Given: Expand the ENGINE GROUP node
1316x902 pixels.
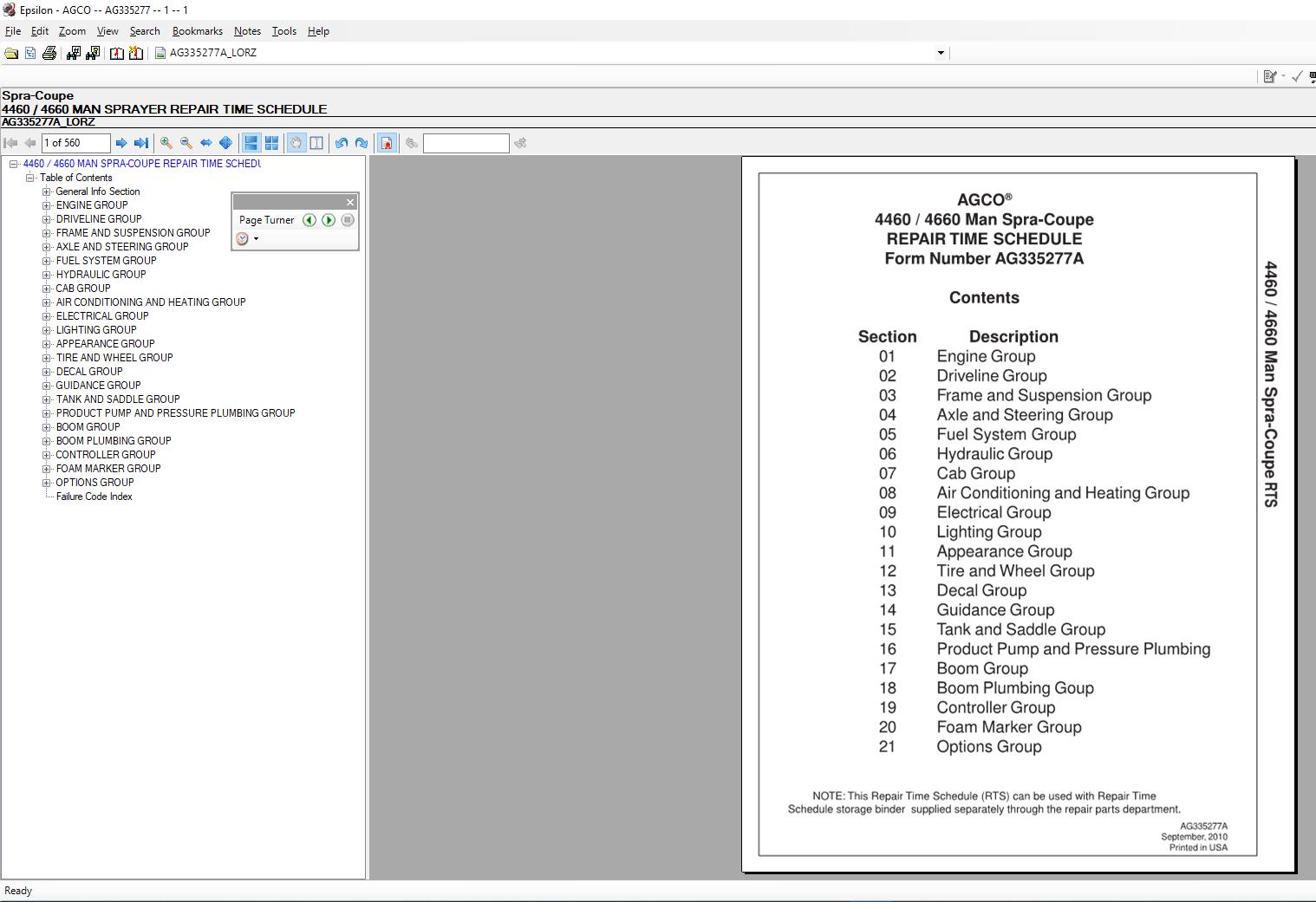Looking at the screenshot, I should pyautogui.click(x=47, y=205).
